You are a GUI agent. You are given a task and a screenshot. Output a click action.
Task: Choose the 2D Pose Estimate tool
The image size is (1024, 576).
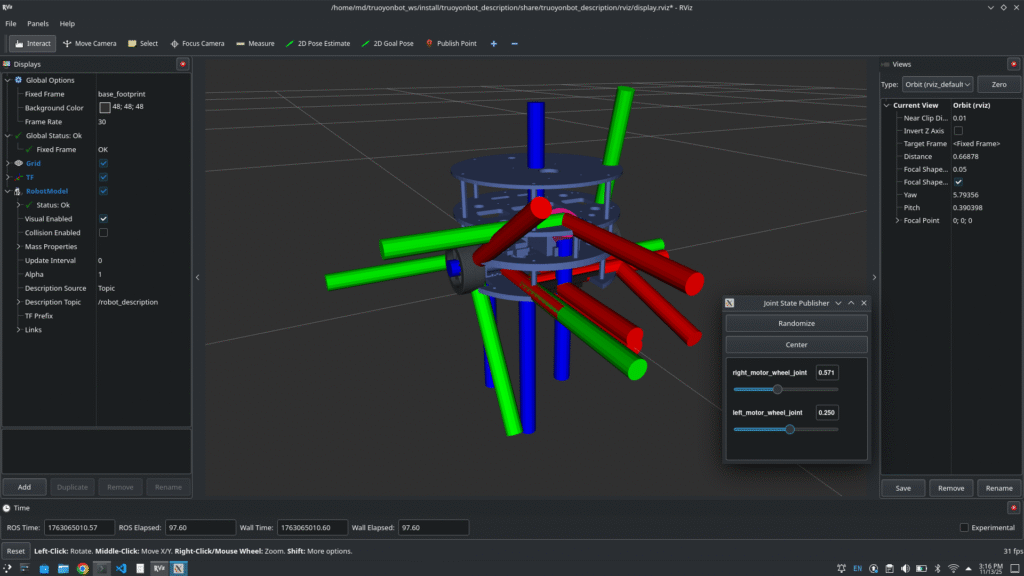point(318,44)
